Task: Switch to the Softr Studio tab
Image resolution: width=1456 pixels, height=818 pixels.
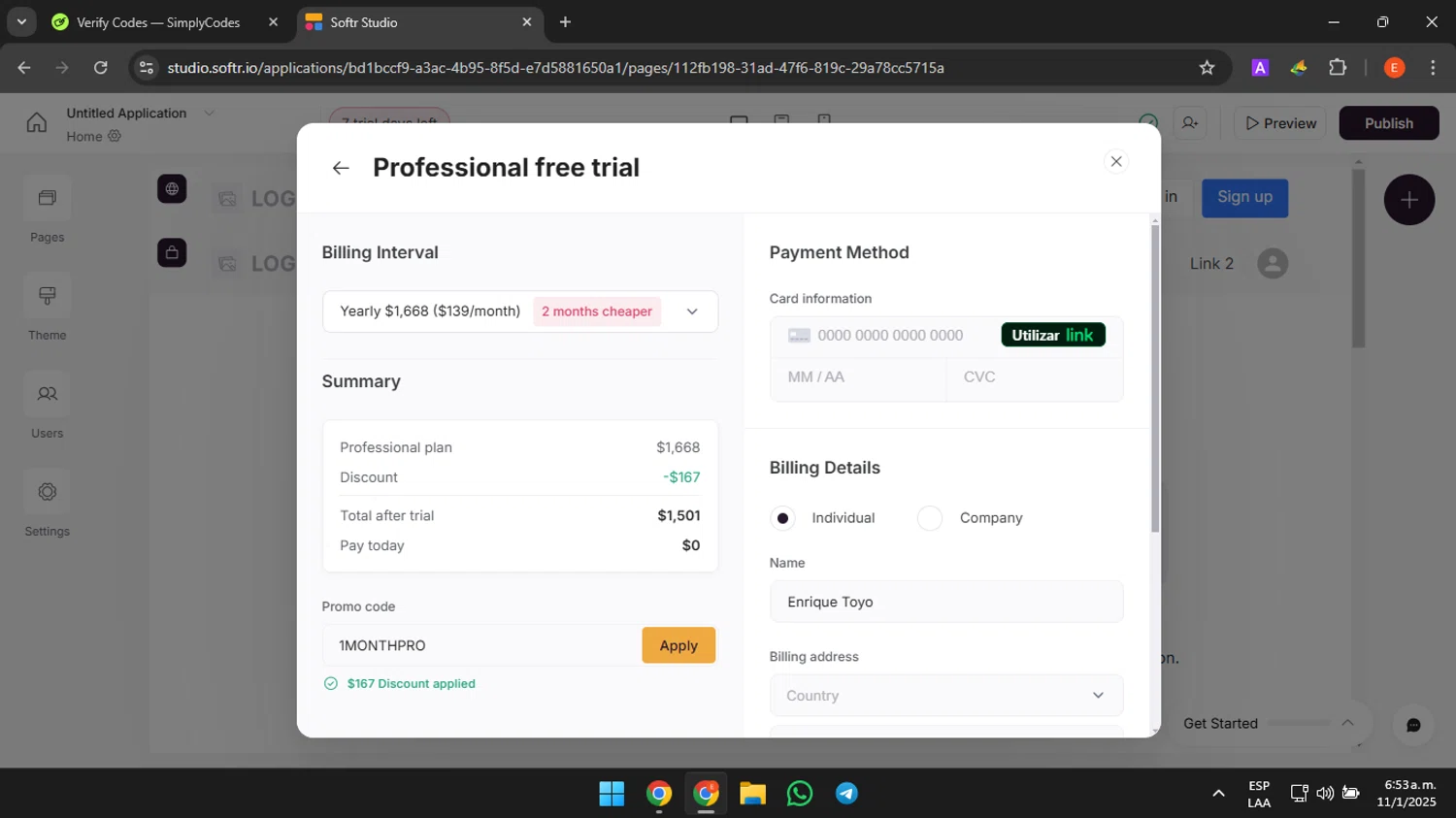Action: [x=417, y=22]
